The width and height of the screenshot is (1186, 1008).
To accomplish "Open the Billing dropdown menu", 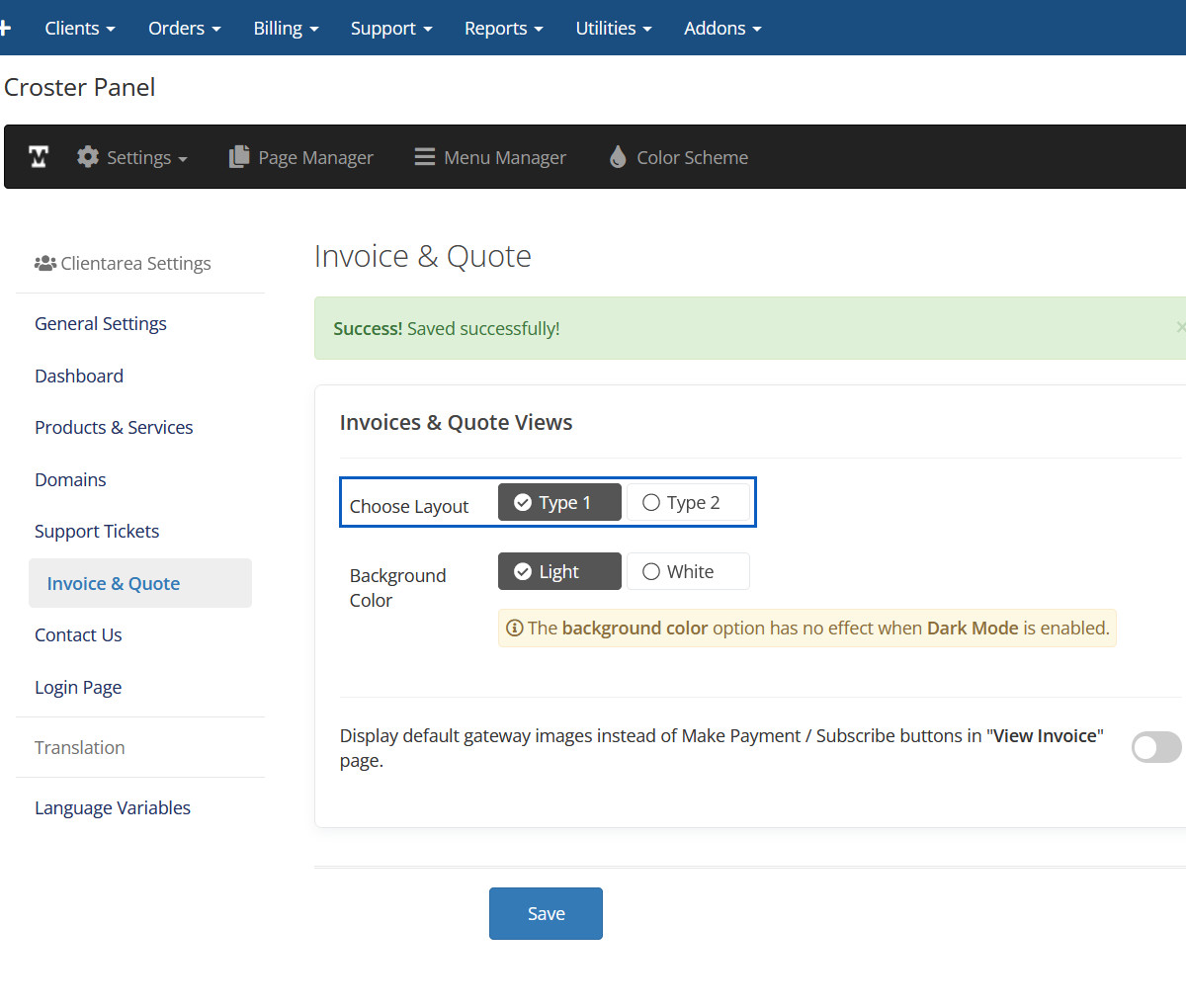I will click(286, 29).
